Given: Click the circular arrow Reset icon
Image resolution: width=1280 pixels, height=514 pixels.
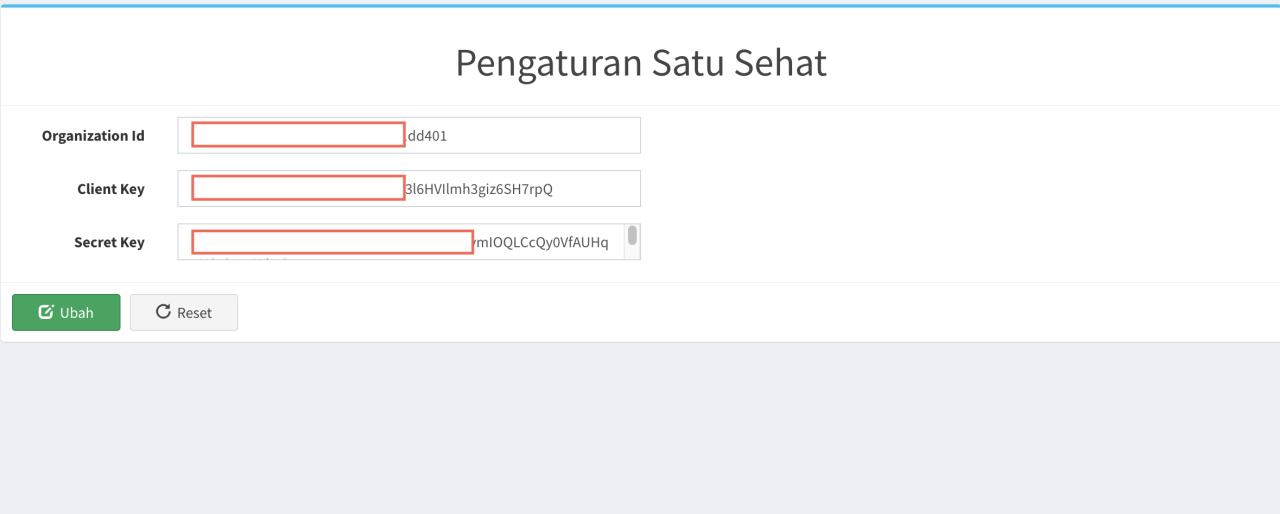Looking at the screenshot, I should coord(163,312).
